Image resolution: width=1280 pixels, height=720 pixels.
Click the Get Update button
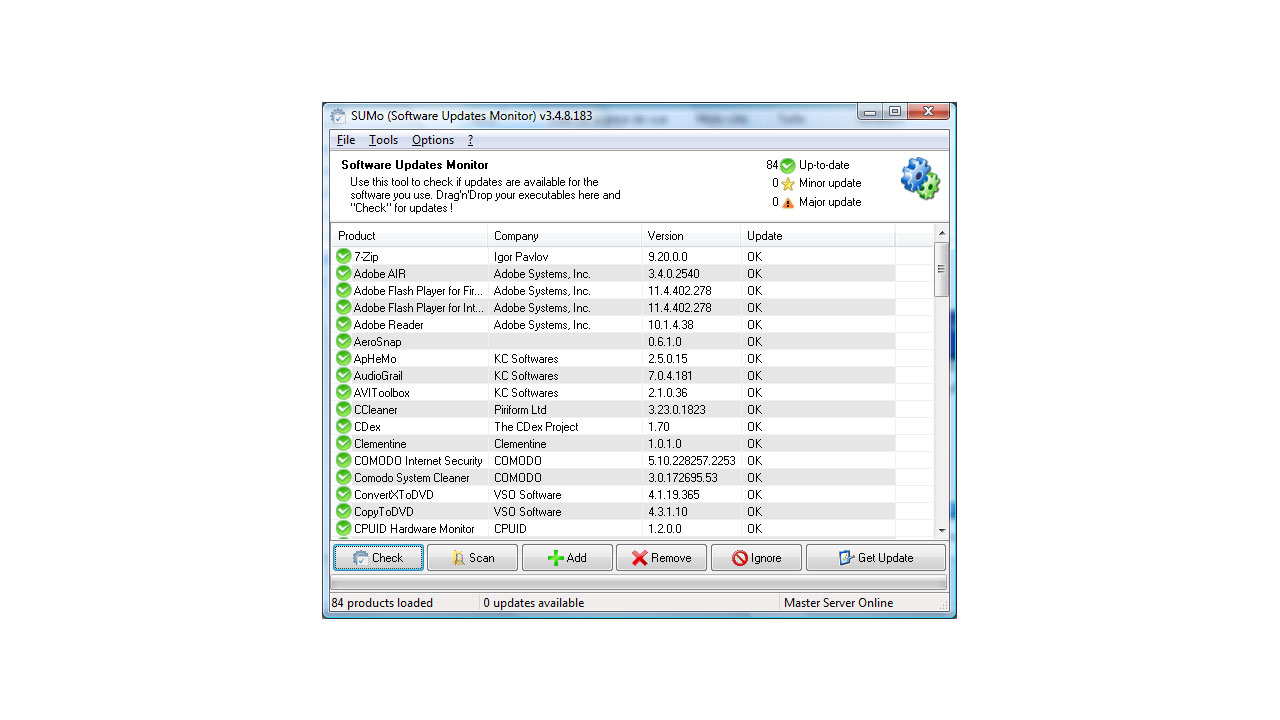tap(876, 558)
